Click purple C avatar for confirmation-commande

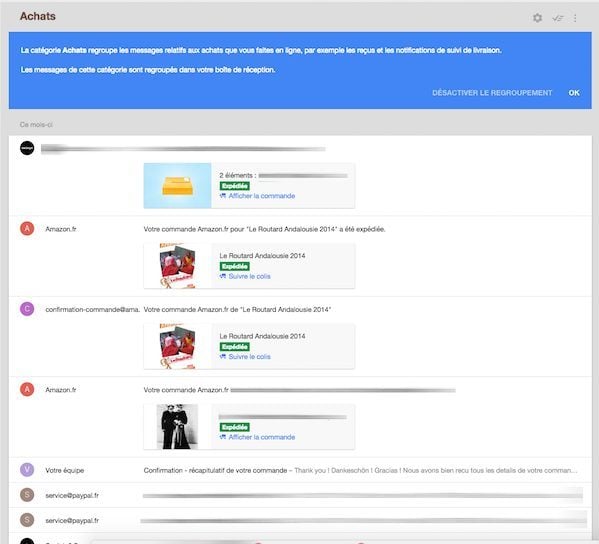click(27, 309)
